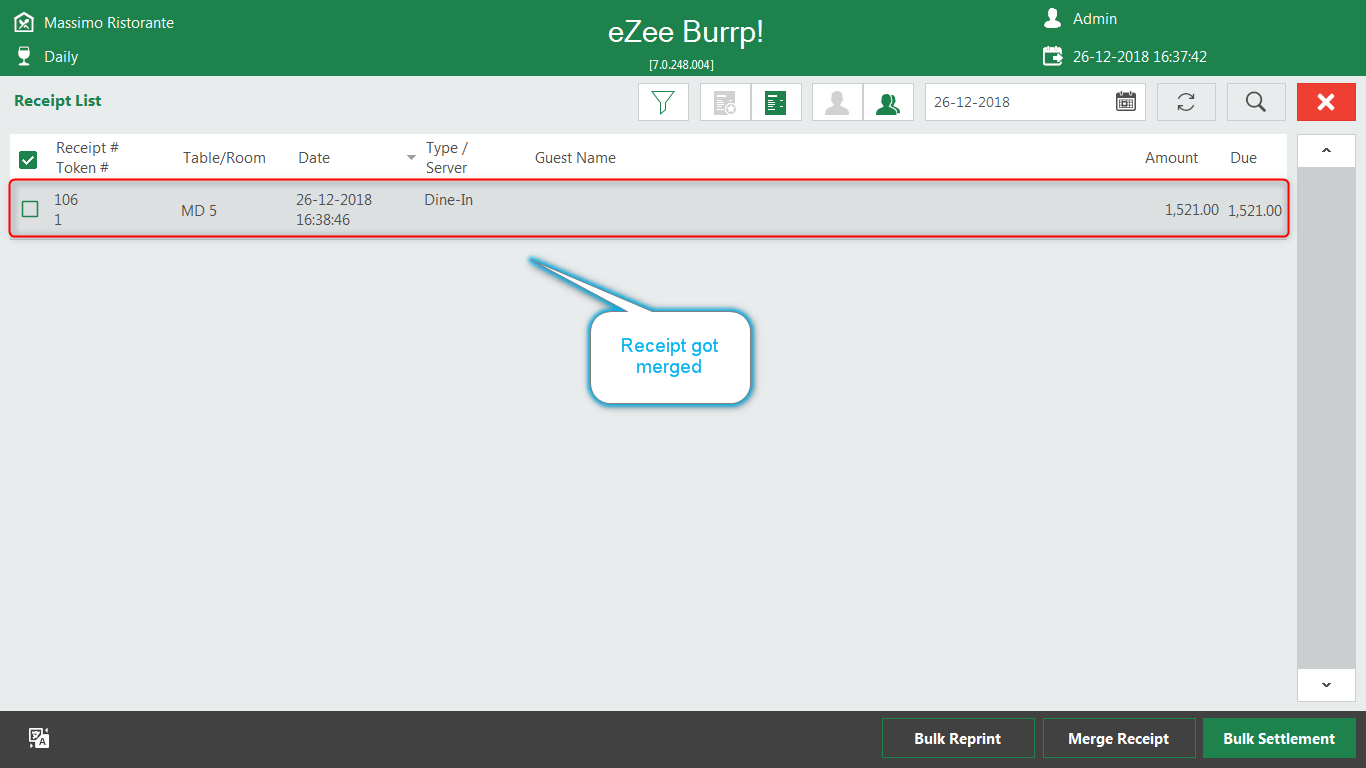Click receipt date 26-12-2018 16:38:46 cell
Image resolution: width=1366 pixels, height=768 pixels.
tap(334, 210)
